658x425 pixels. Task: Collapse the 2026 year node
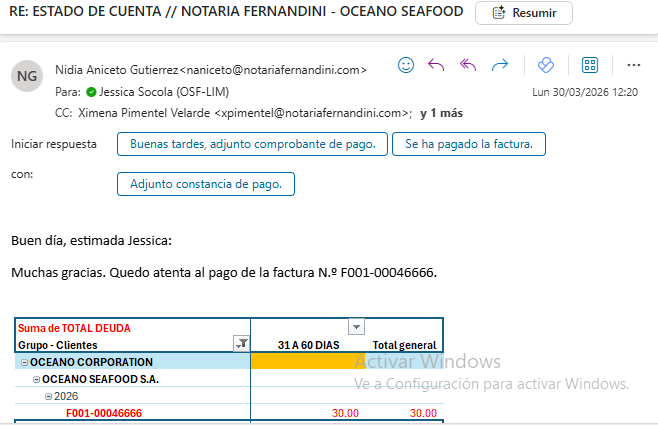point(48,396)
